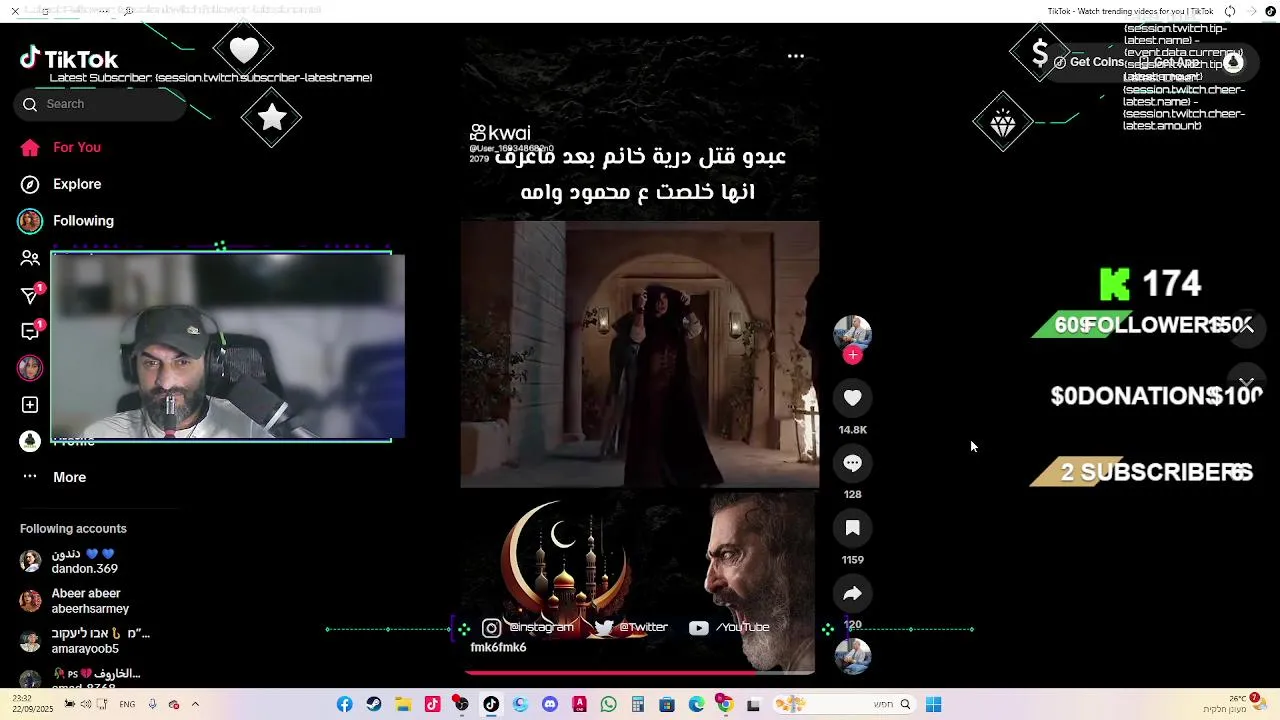Click the playing video area
1280x720 pixels.
pos(640,354)
